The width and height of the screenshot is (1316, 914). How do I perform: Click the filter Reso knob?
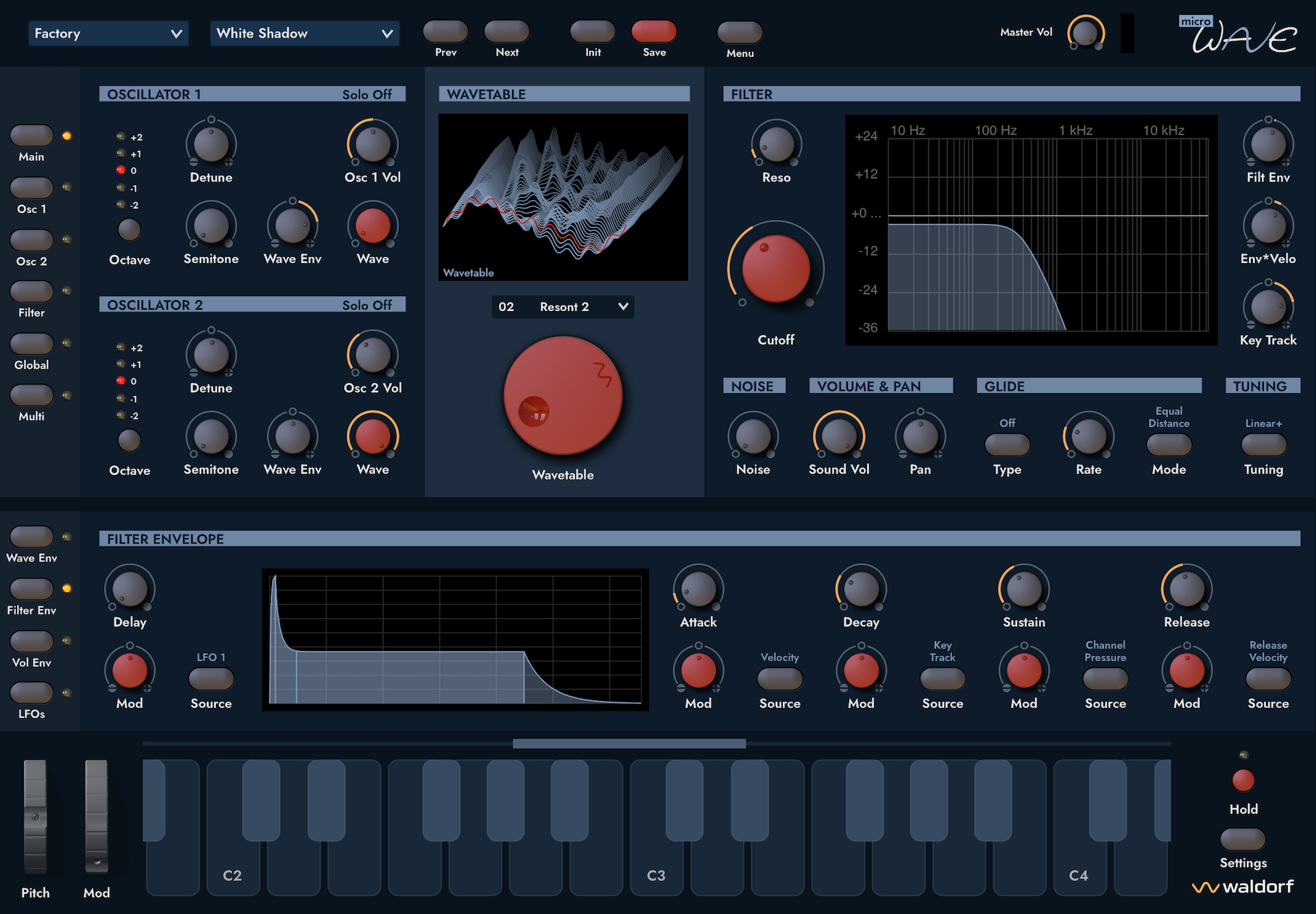[776, 144]
